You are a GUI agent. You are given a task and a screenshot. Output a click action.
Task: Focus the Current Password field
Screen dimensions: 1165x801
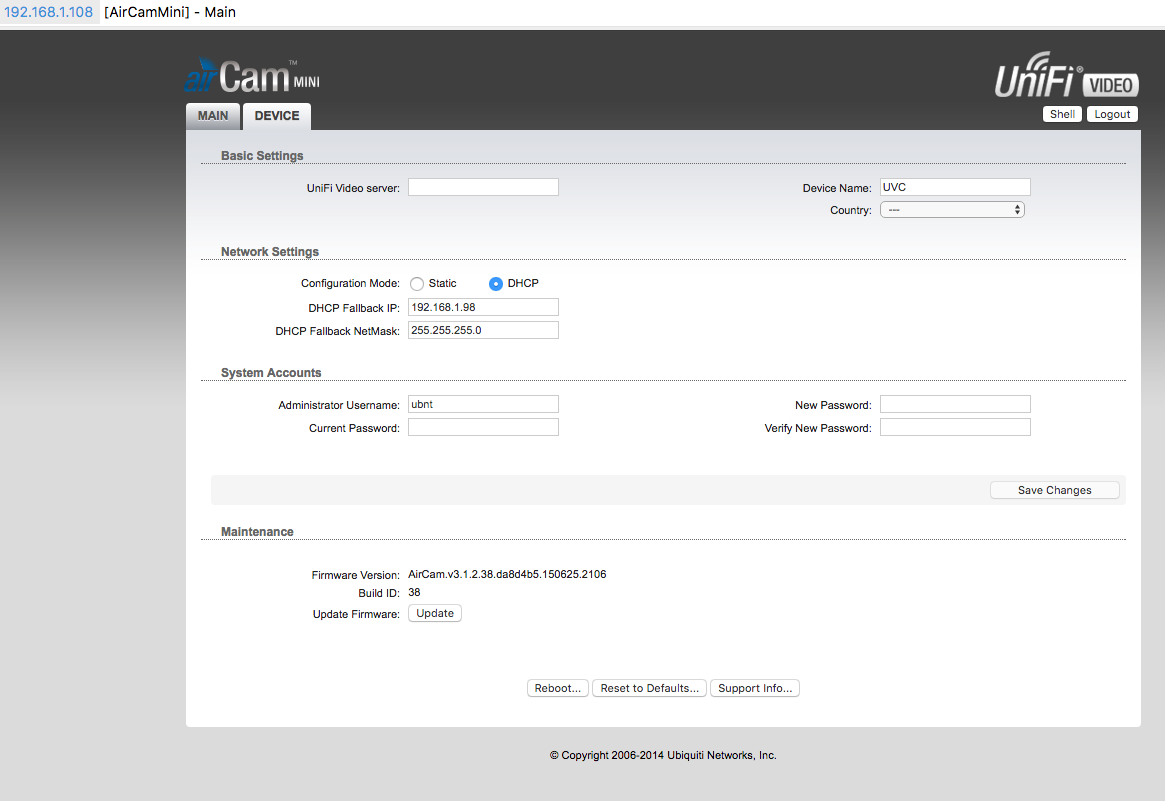point(483,427)
